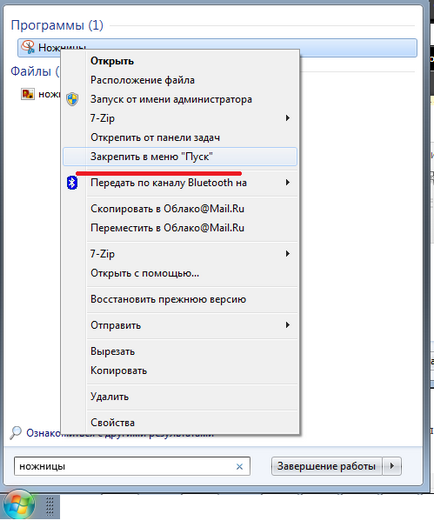The width and height of the screenshot is (434, 521).
Task: Click the Программы (1) header
Action: [57, 25]
